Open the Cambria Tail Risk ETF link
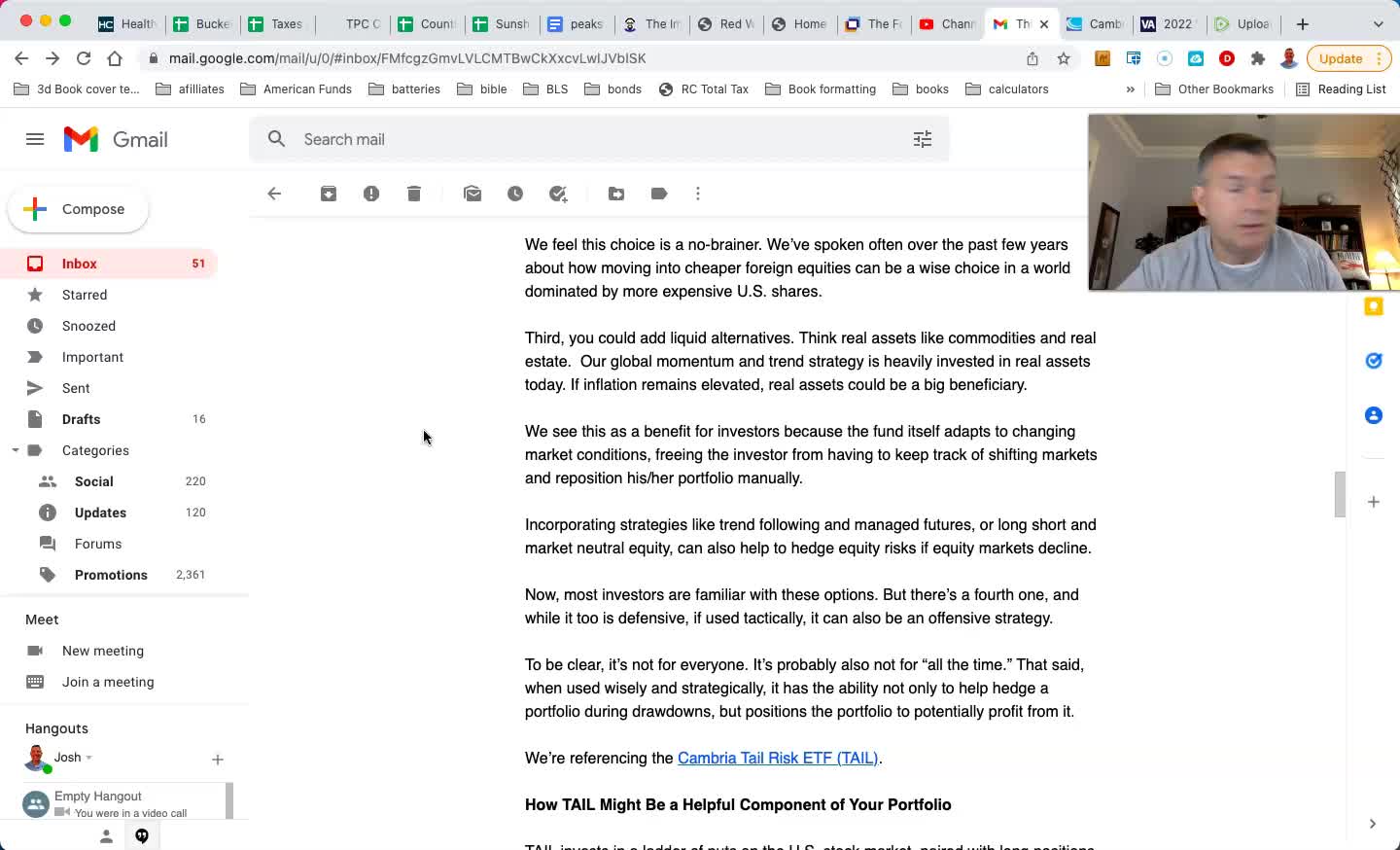1400x850 pixels. pyautogui.click(x=778, y=758)
